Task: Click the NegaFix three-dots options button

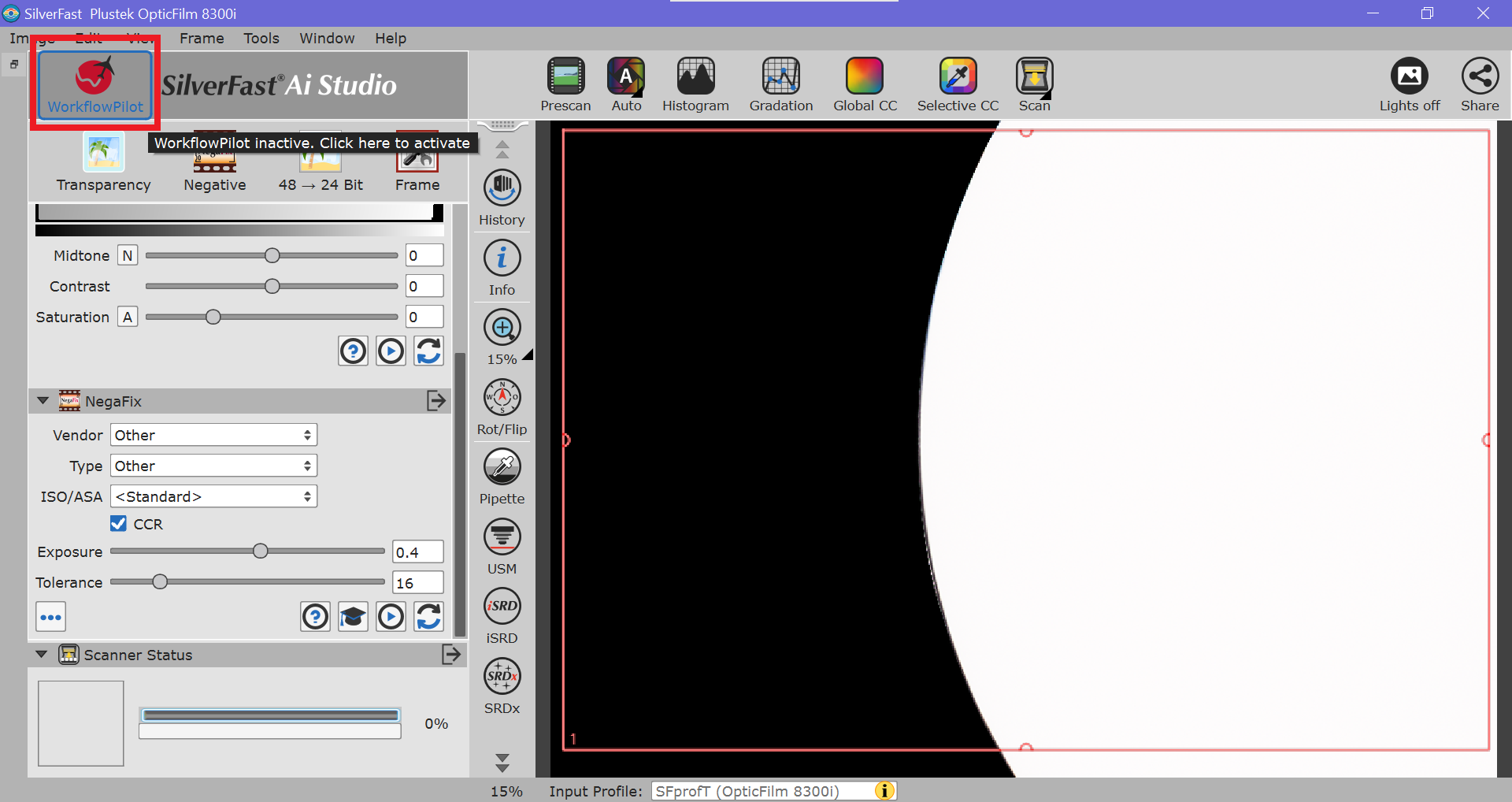Action: pyautogui.click(x=50, y=617)
